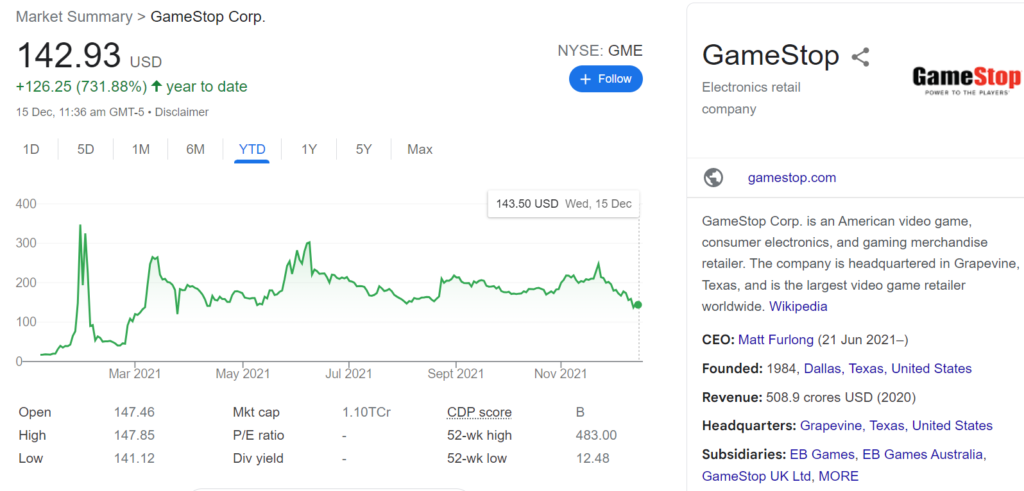Viewport: 1024px width, 491px height.
Task: Show the Max chart range
Action: point(420,150)
